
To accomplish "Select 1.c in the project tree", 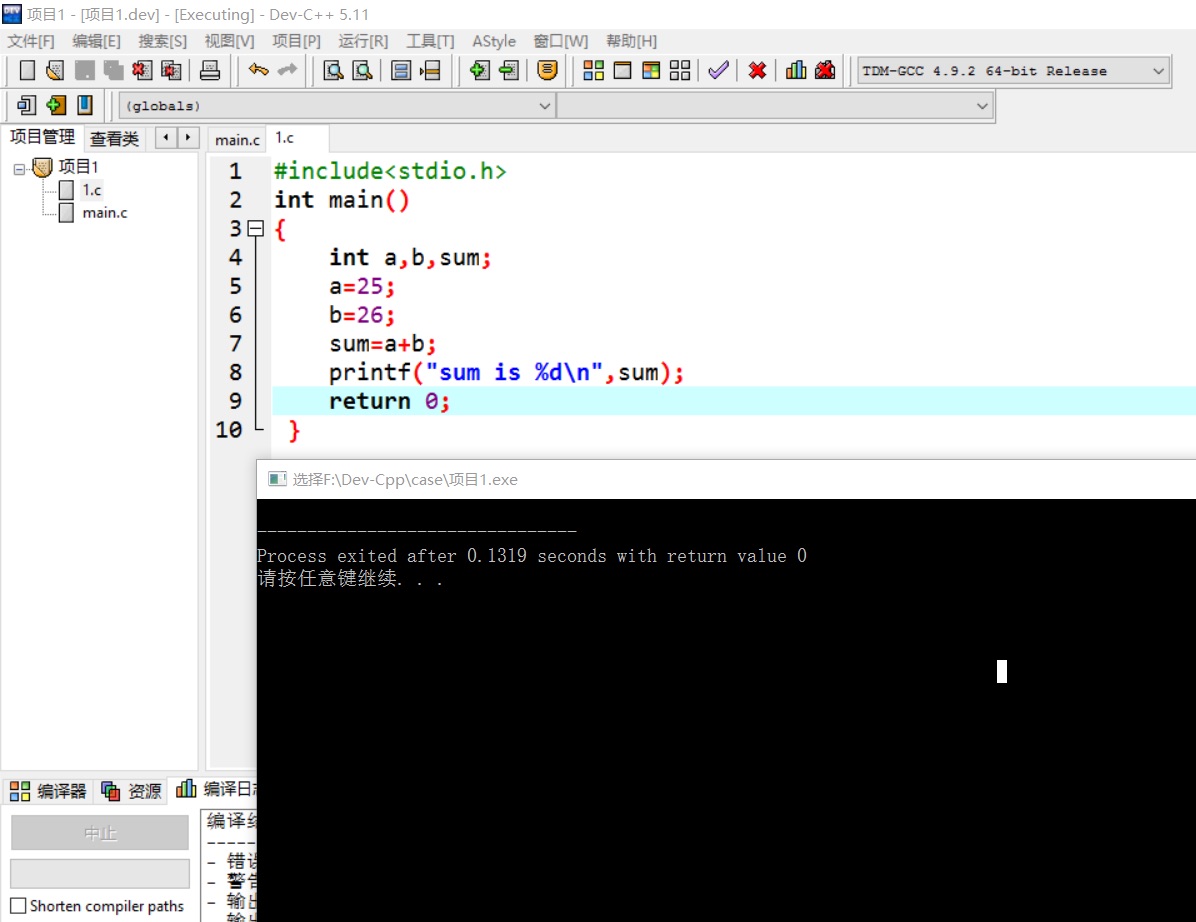I will [92, 190].
